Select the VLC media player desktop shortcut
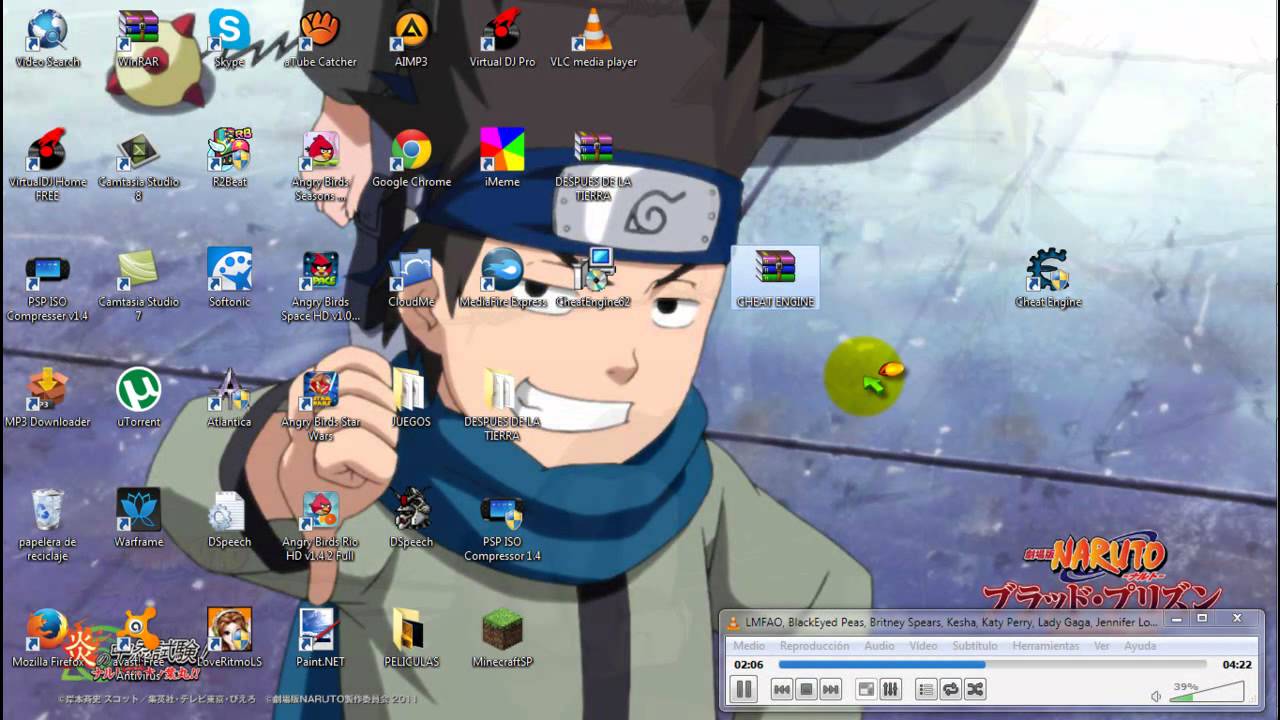The height and width of the screenshot is (720, 1280). pos(593,38)
